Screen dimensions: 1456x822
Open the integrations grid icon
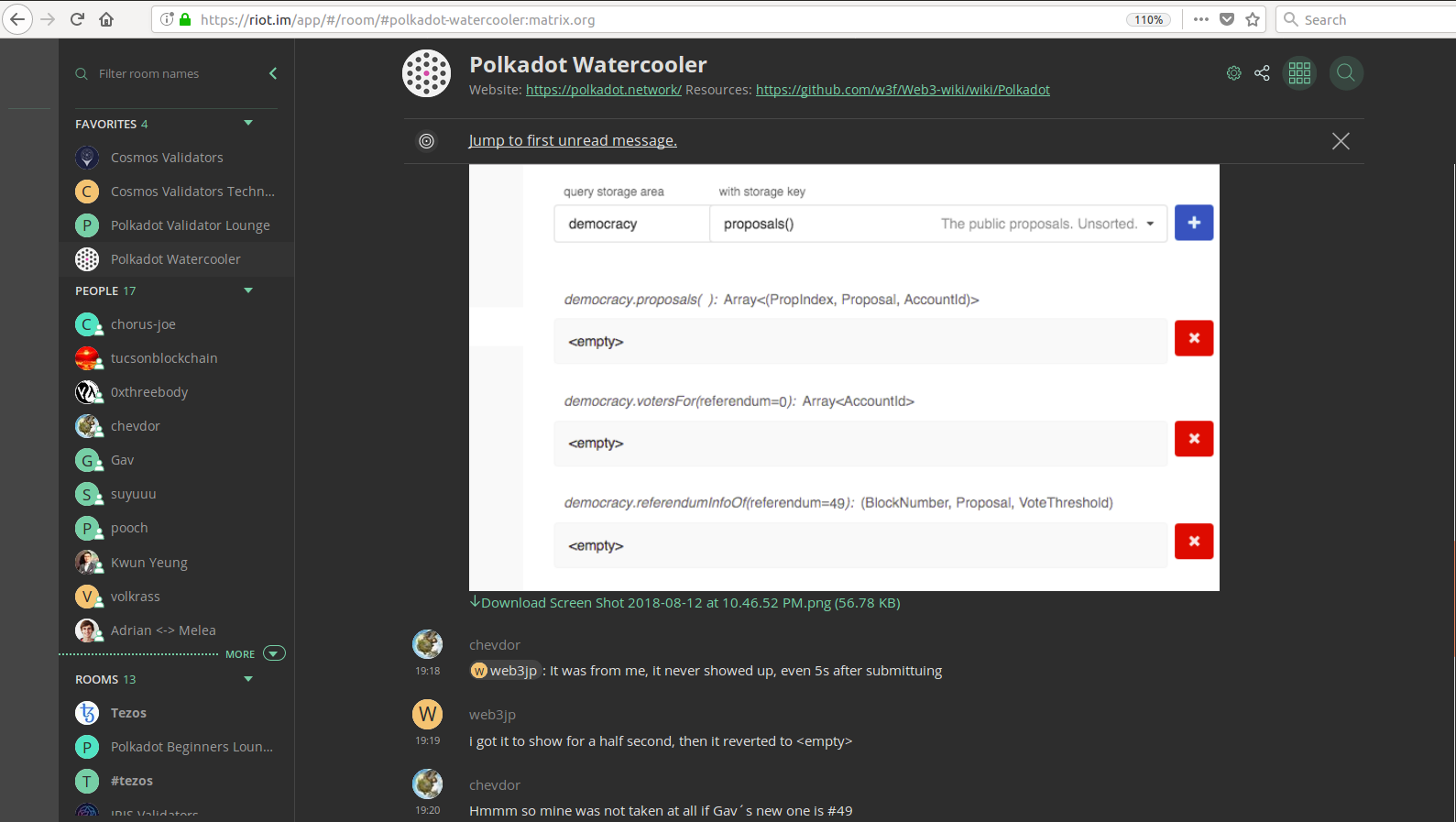click(x=1299, y=73)
